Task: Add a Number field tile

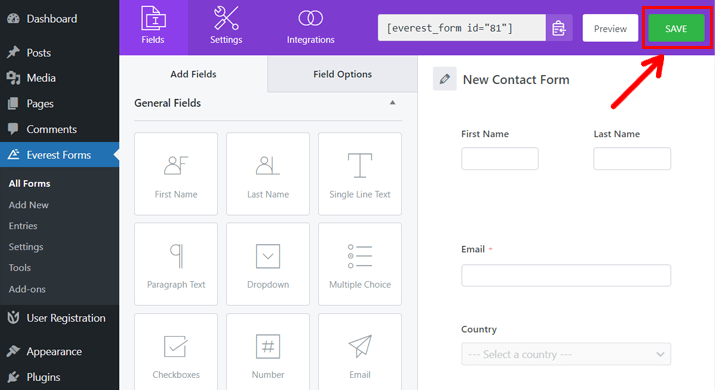Action: (x=268, y=352)
